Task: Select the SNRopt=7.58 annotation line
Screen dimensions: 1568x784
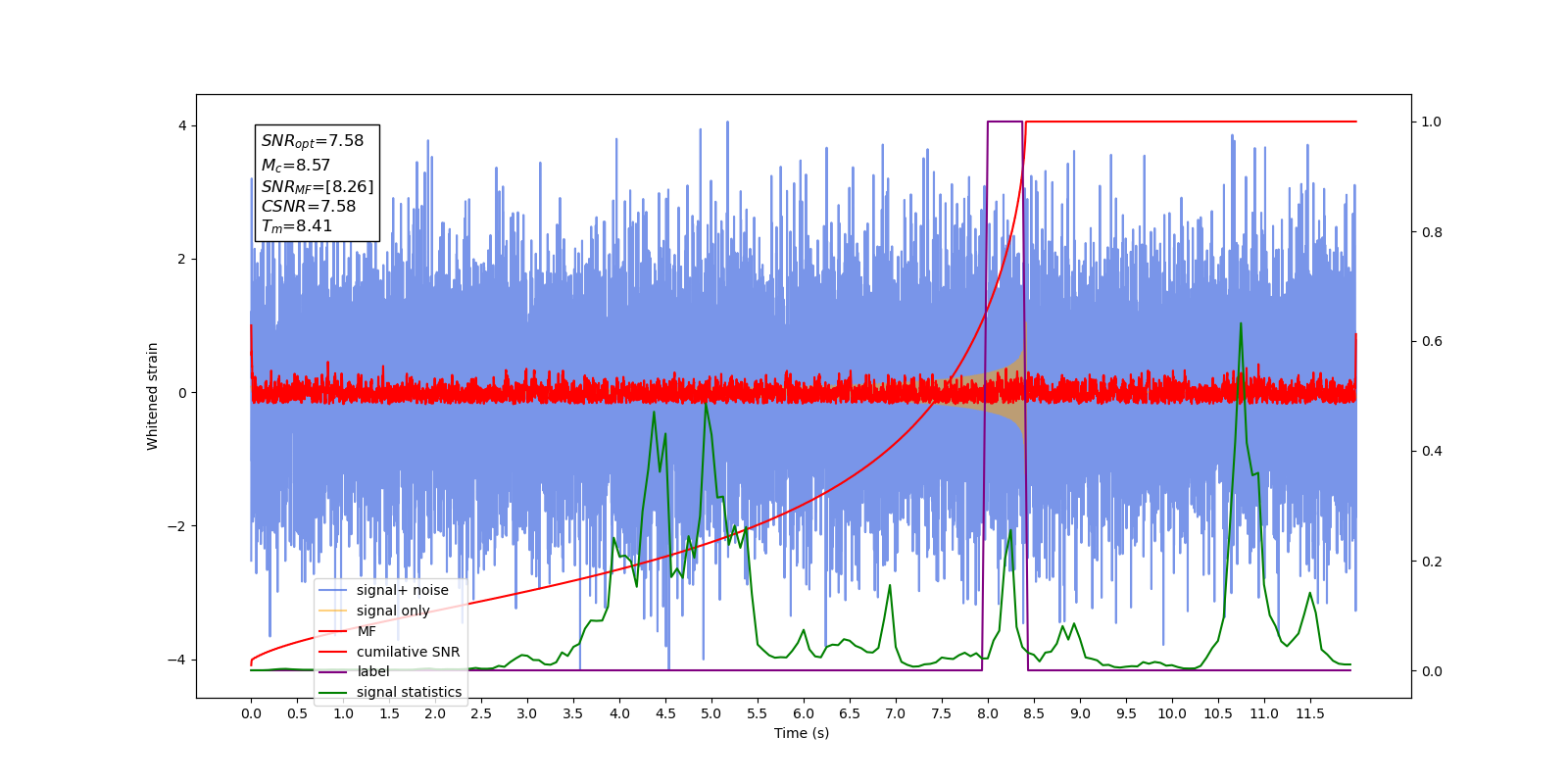Action: (313, 141)
